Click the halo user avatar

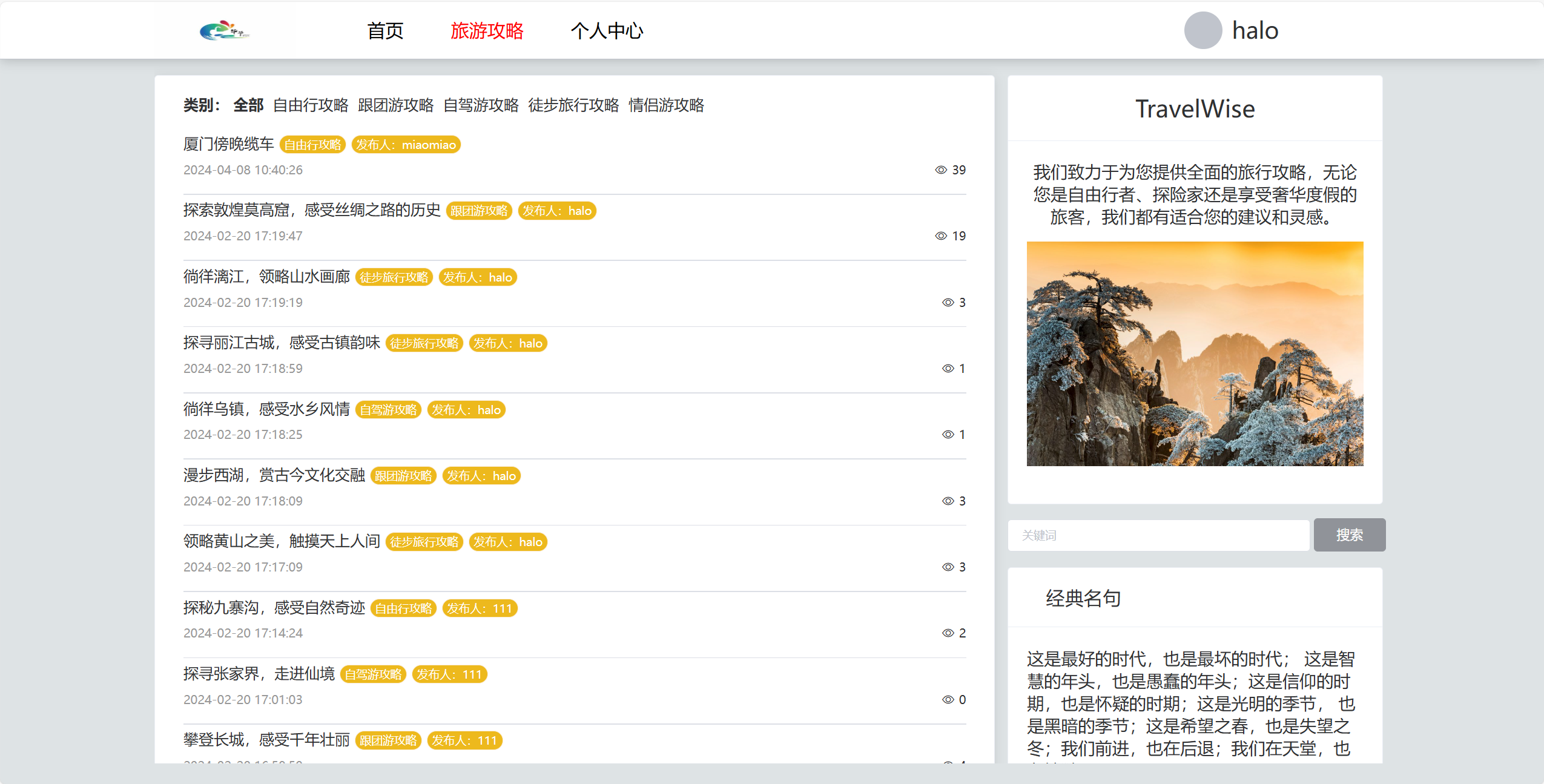1203,30
